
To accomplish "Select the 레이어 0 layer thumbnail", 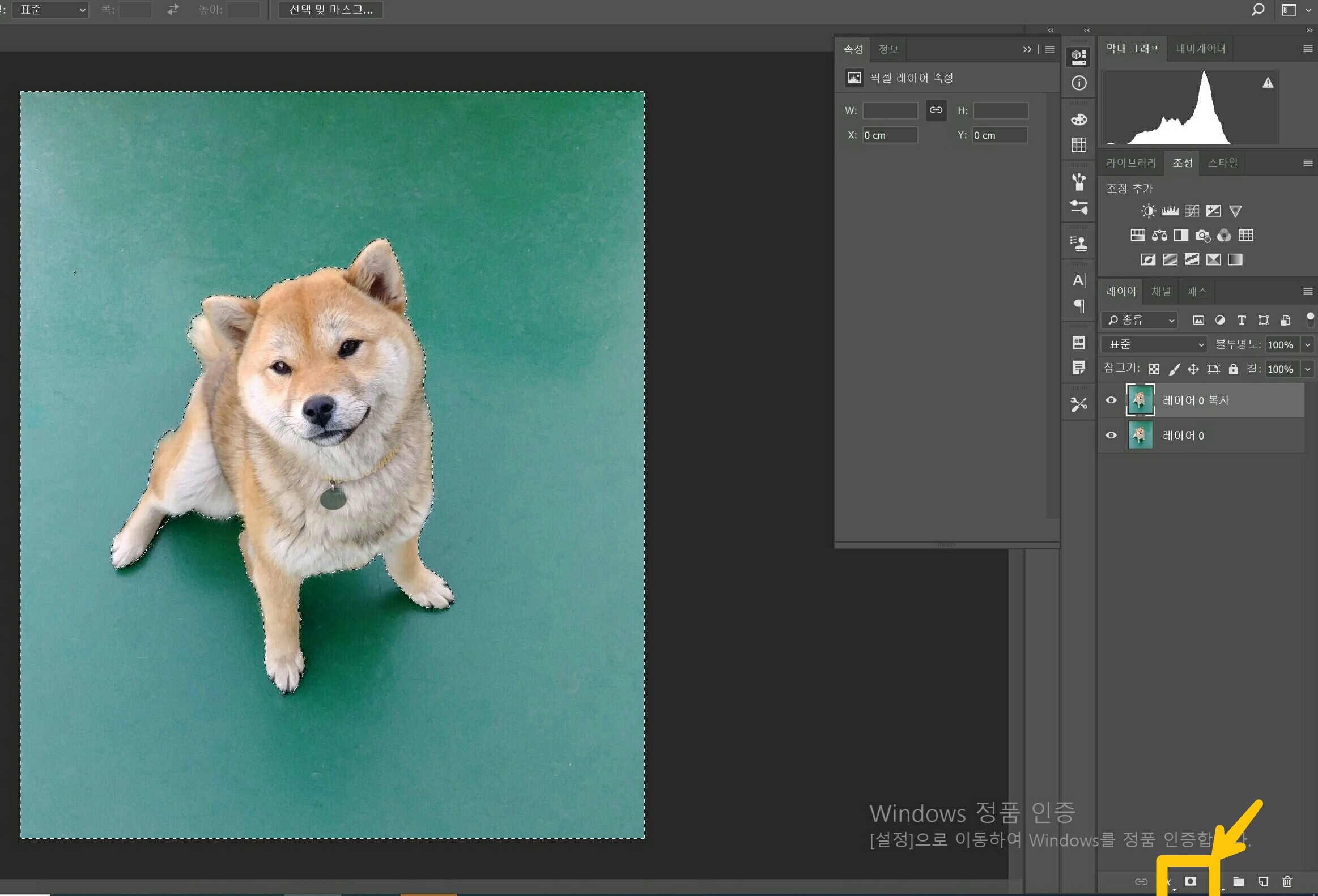I will pyautogui.click(x=1140, y=435).
